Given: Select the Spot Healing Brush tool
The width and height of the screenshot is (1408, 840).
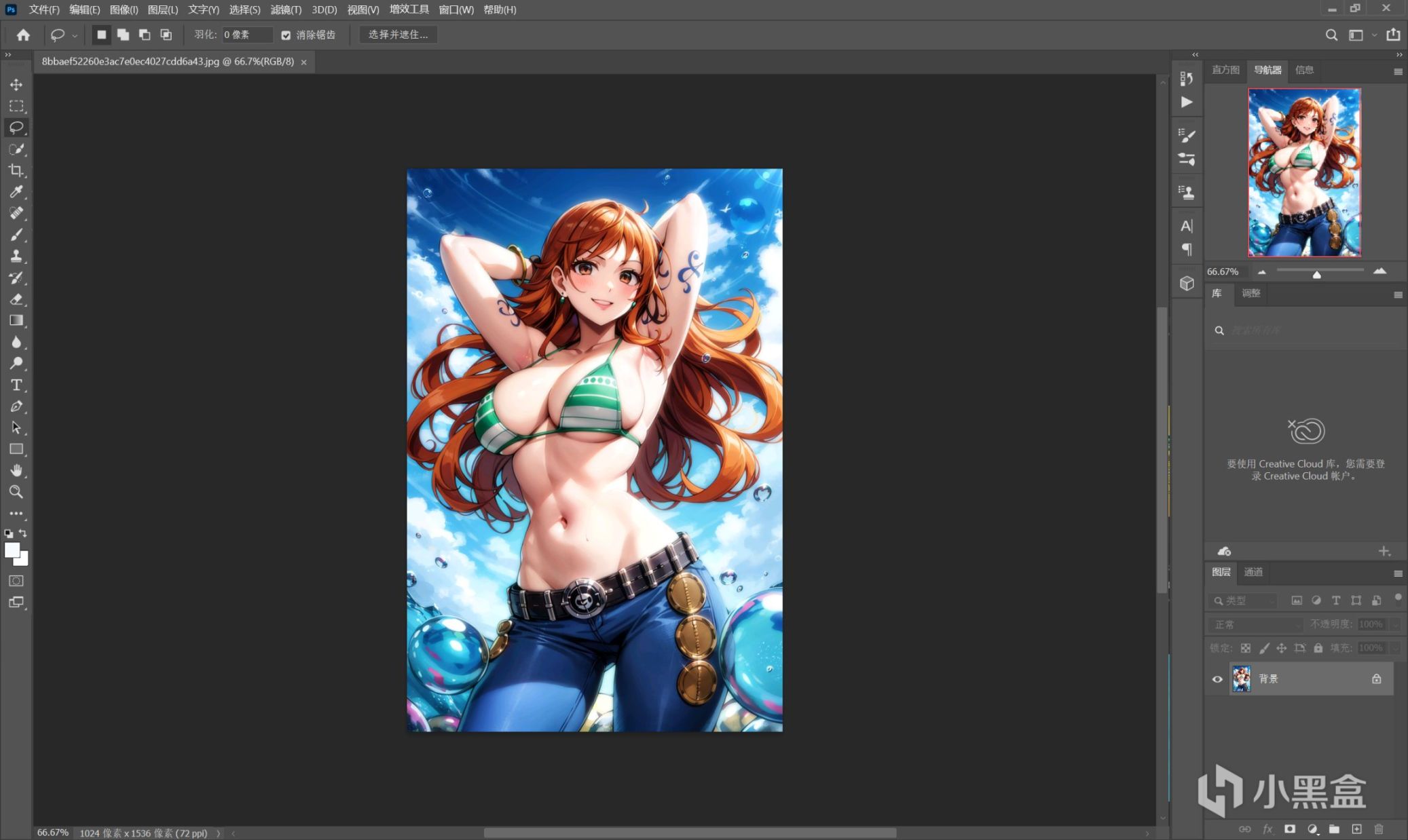Looking at the screenshot, I should pos(16,213).
